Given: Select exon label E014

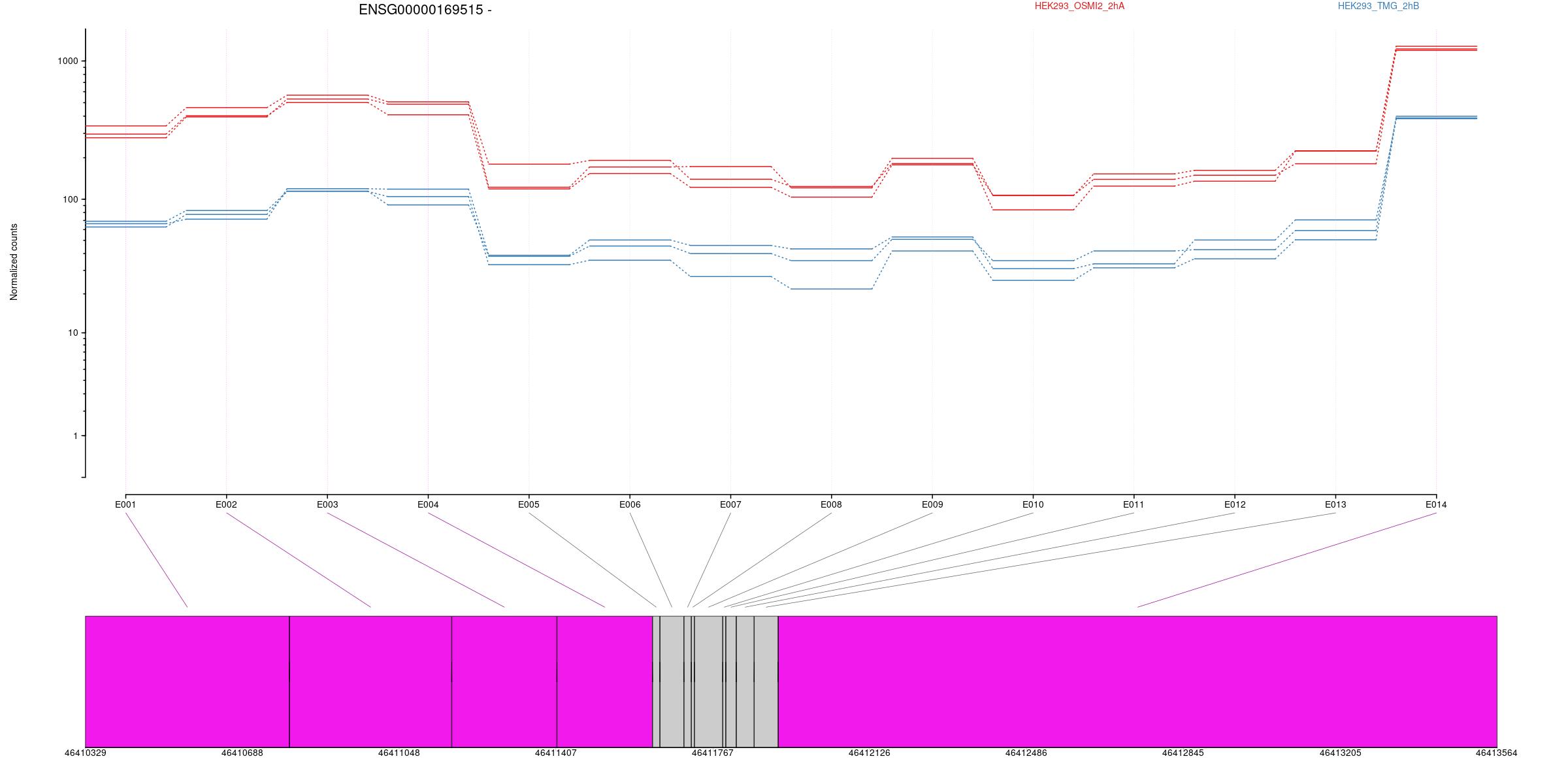Looking at the screenshot, I should 1436,504.
